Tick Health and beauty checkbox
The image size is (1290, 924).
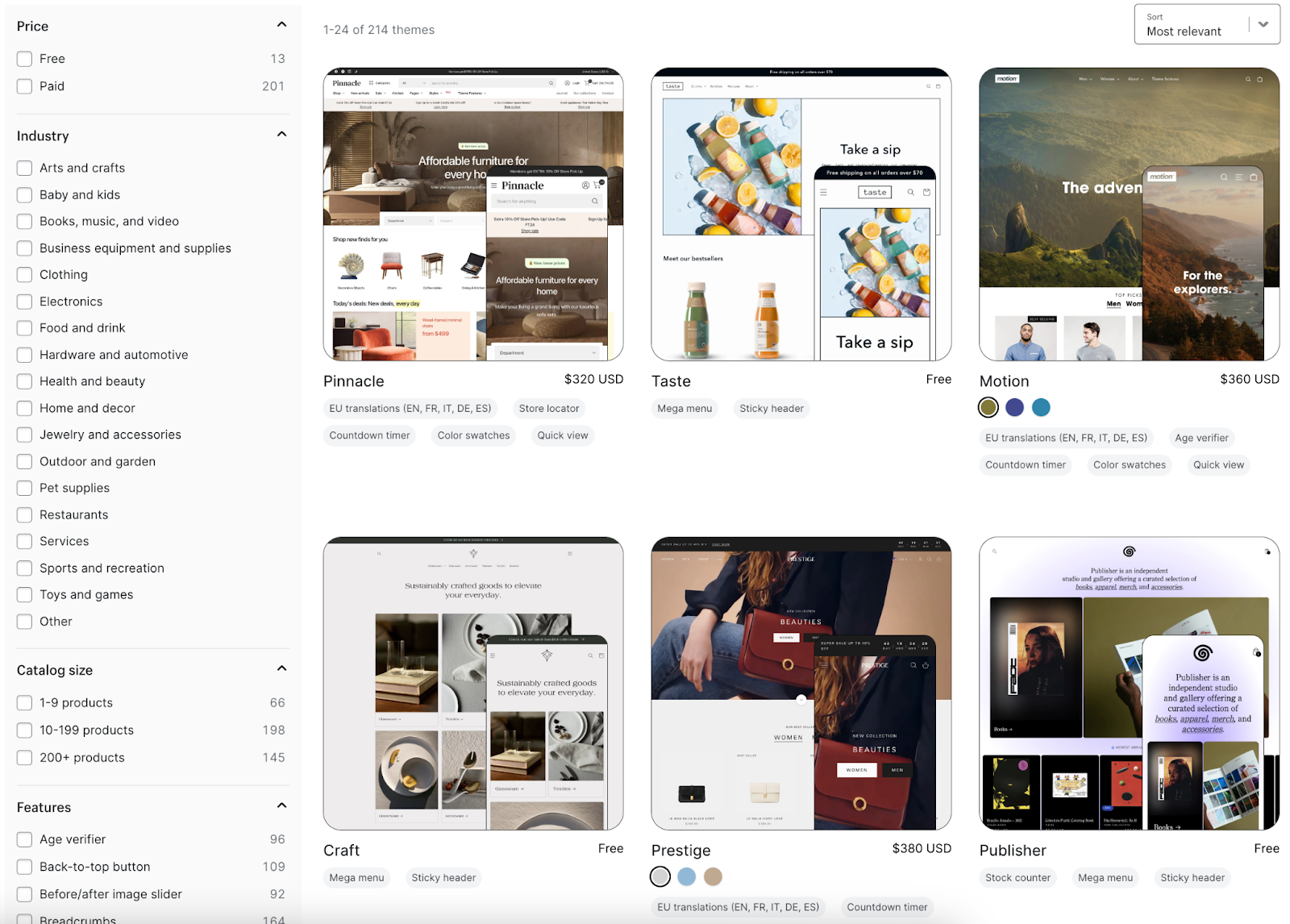24,381
